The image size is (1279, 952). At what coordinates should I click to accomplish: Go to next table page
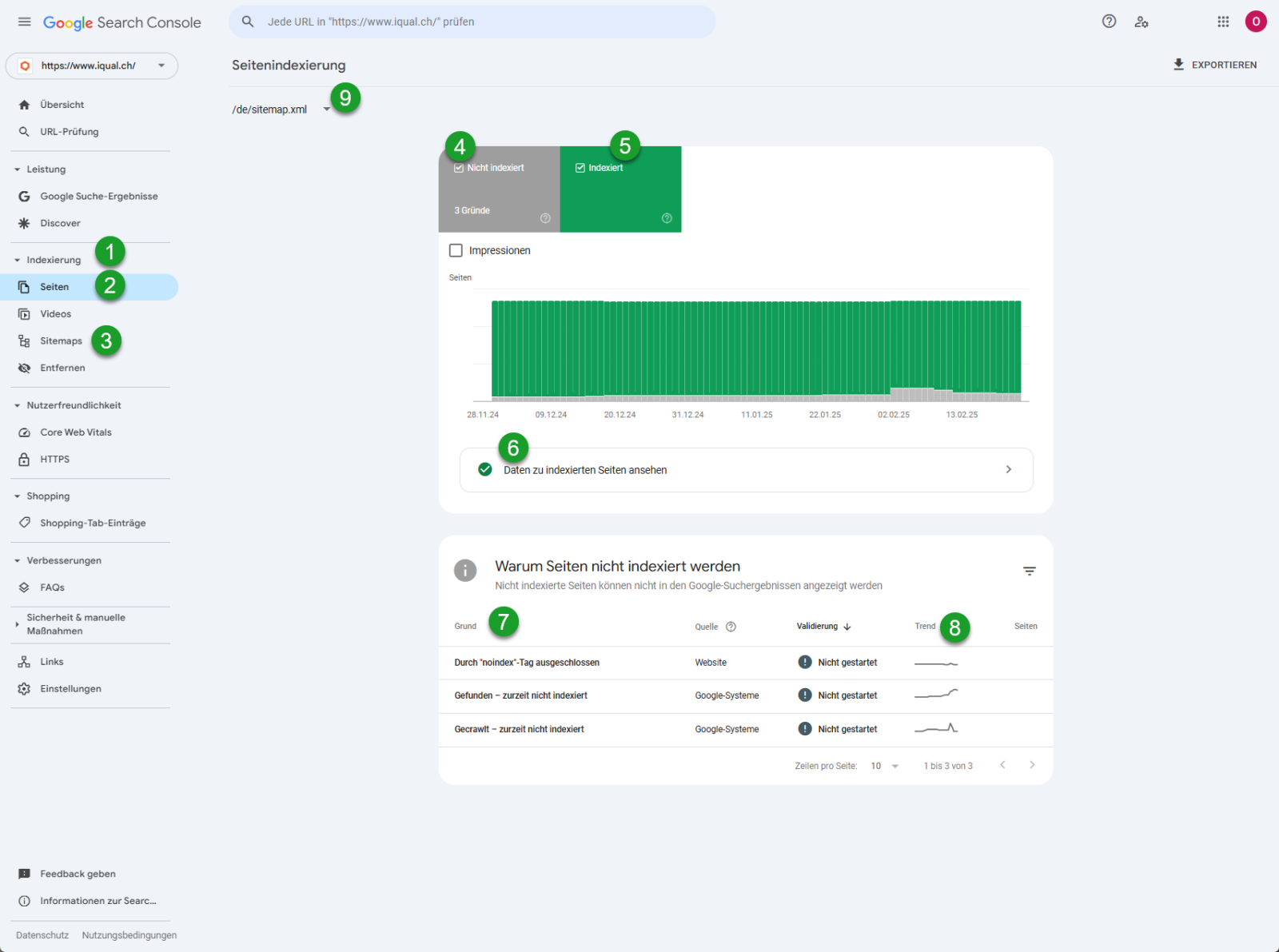point(1032,765)
